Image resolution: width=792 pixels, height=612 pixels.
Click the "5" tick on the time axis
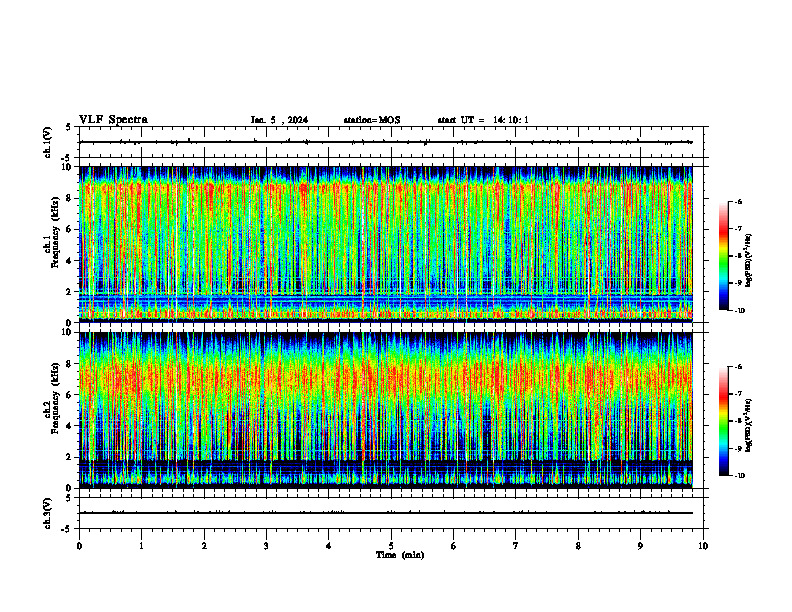pos(391,546)
